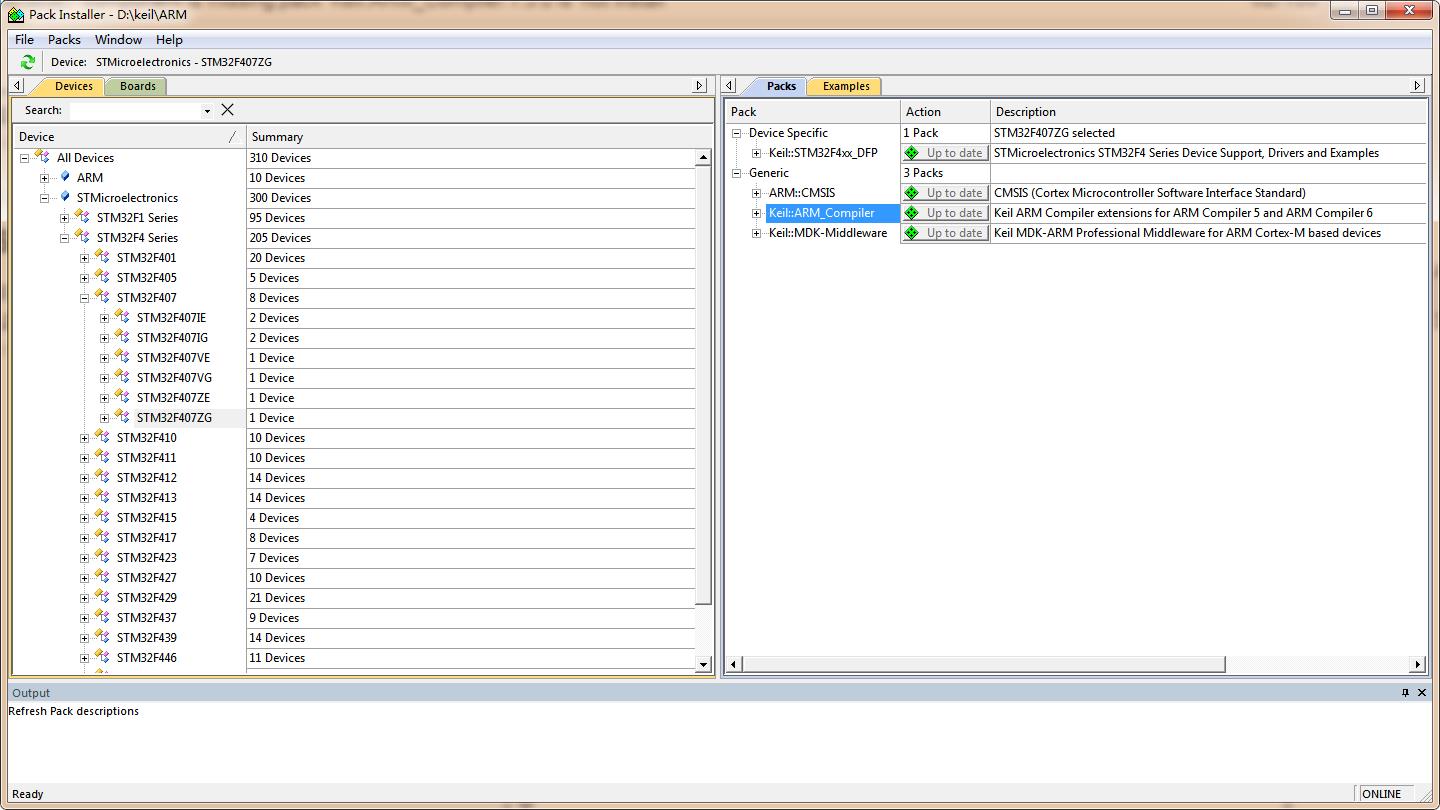Click the Action column header
The image size is (1440, 810).
(x=945, y=112)
